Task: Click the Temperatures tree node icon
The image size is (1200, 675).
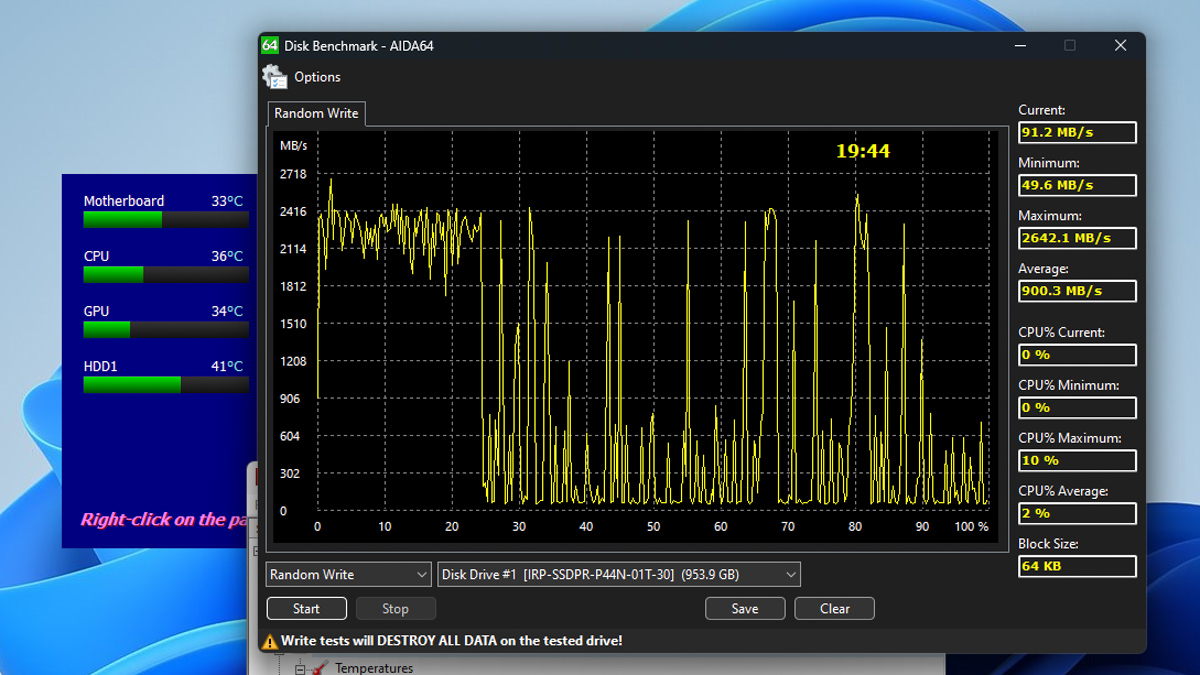Action: point(319,667)
